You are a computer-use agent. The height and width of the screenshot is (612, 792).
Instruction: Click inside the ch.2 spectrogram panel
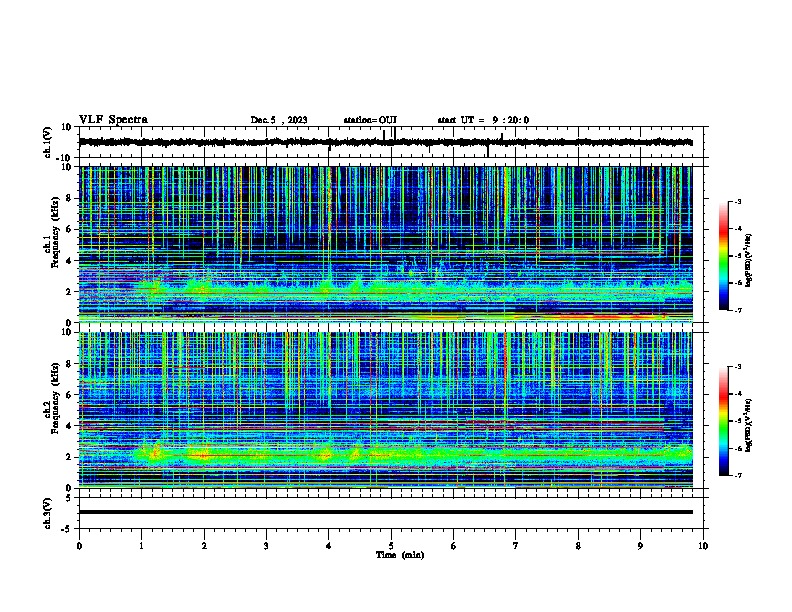pos(386,410)
